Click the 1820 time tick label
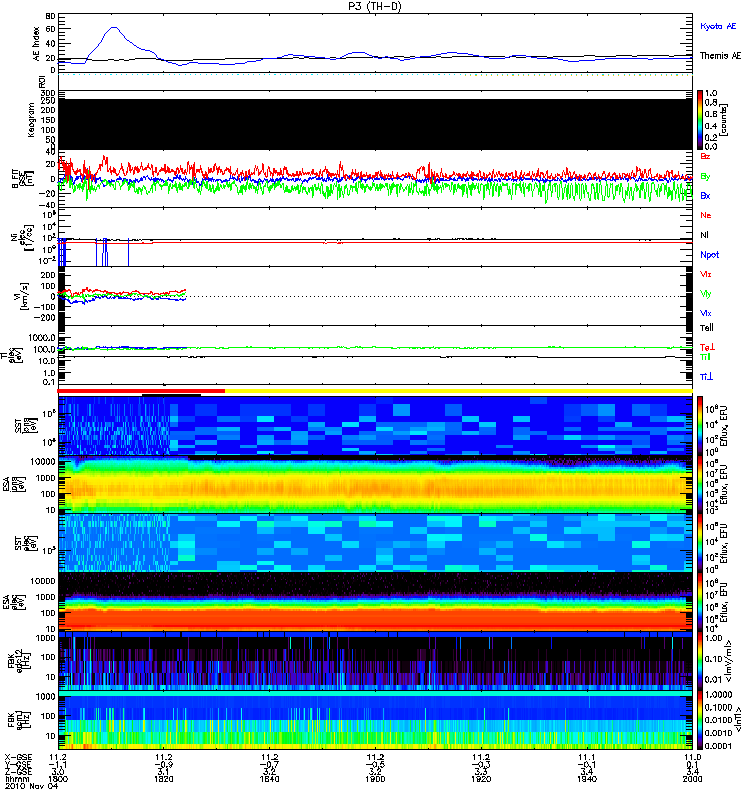750x800 pixels. pos(164,779)
